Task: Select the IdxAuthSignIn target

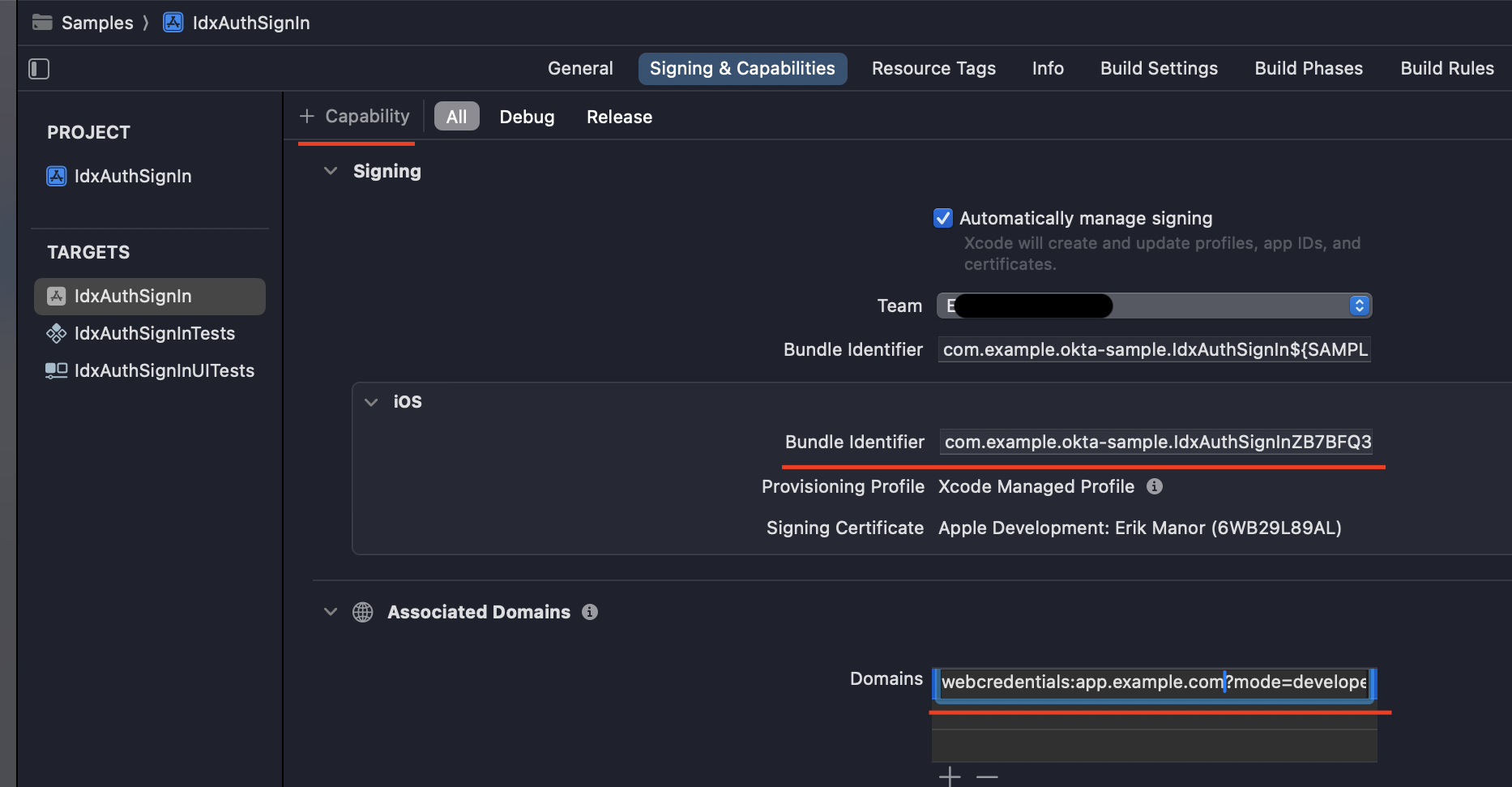Action: coord(150,297)
